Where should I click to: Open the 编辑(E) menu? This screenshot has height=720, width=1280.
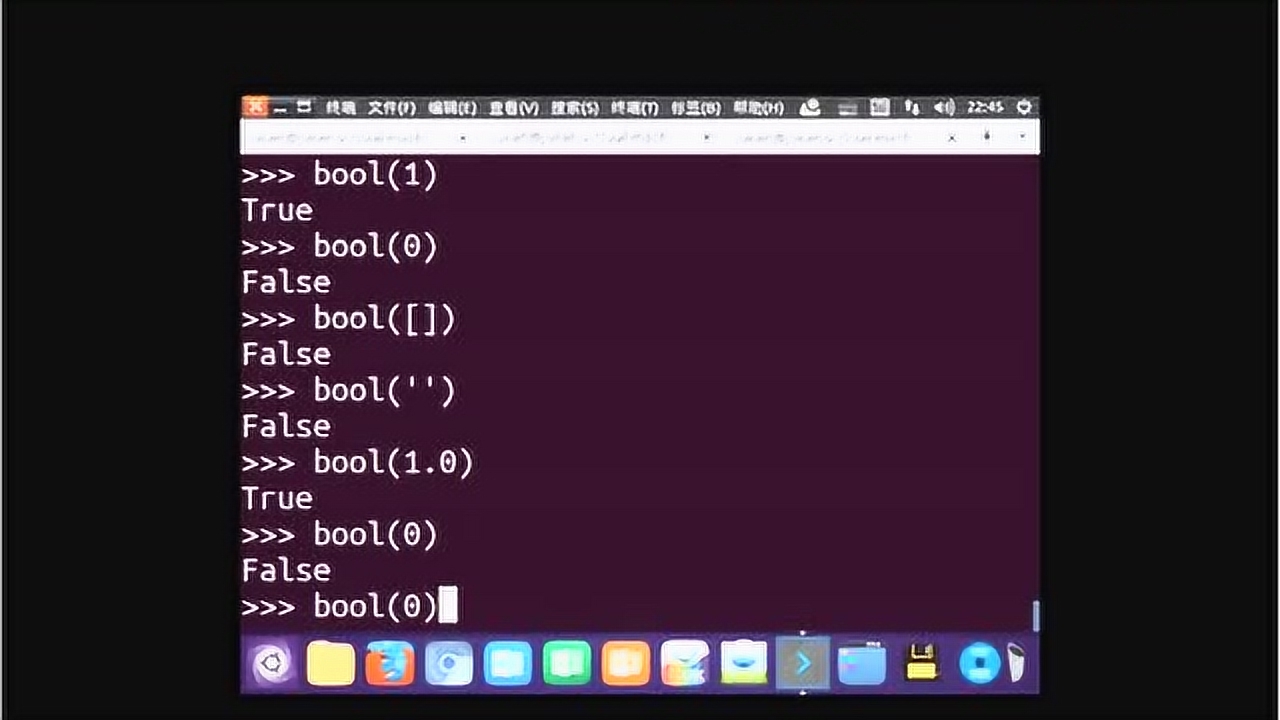point(452,108)
